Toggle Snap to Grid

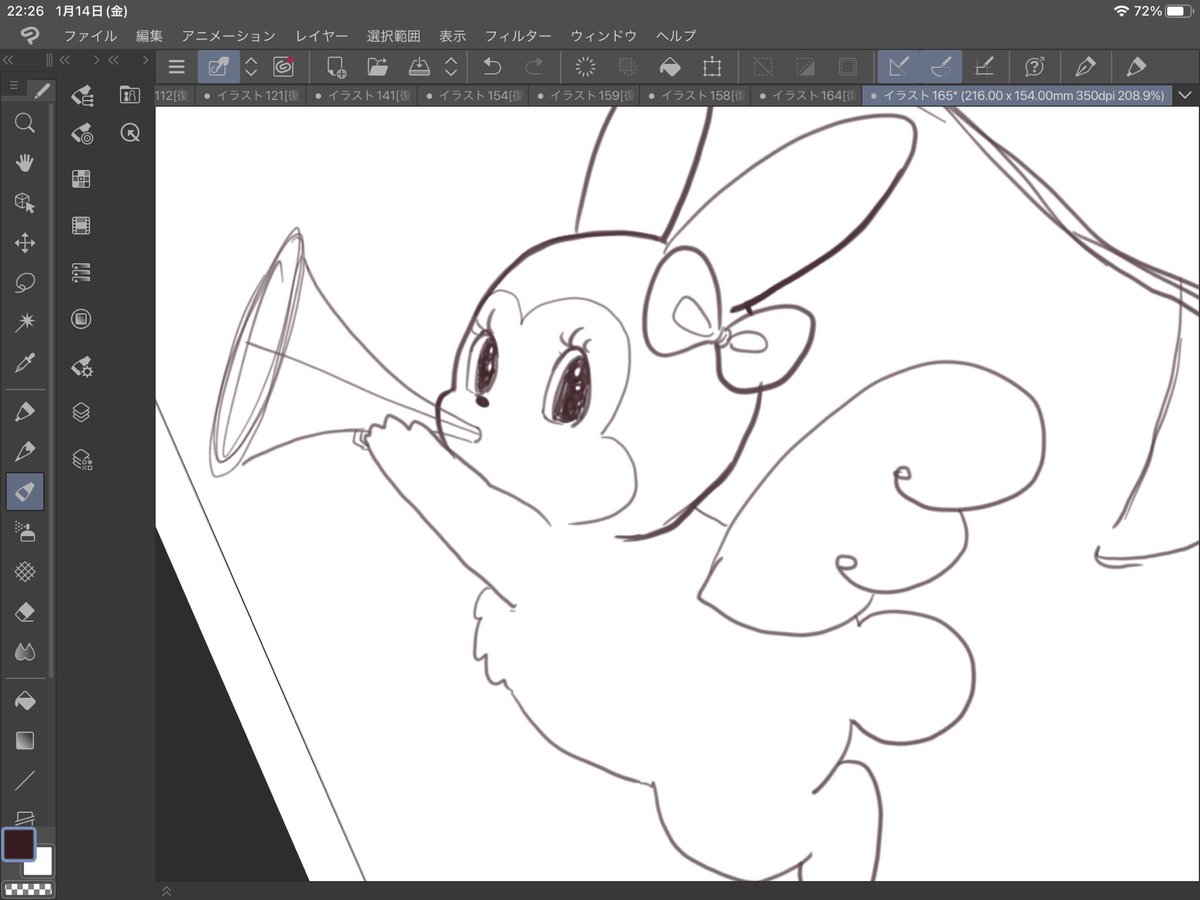(984, 67)
